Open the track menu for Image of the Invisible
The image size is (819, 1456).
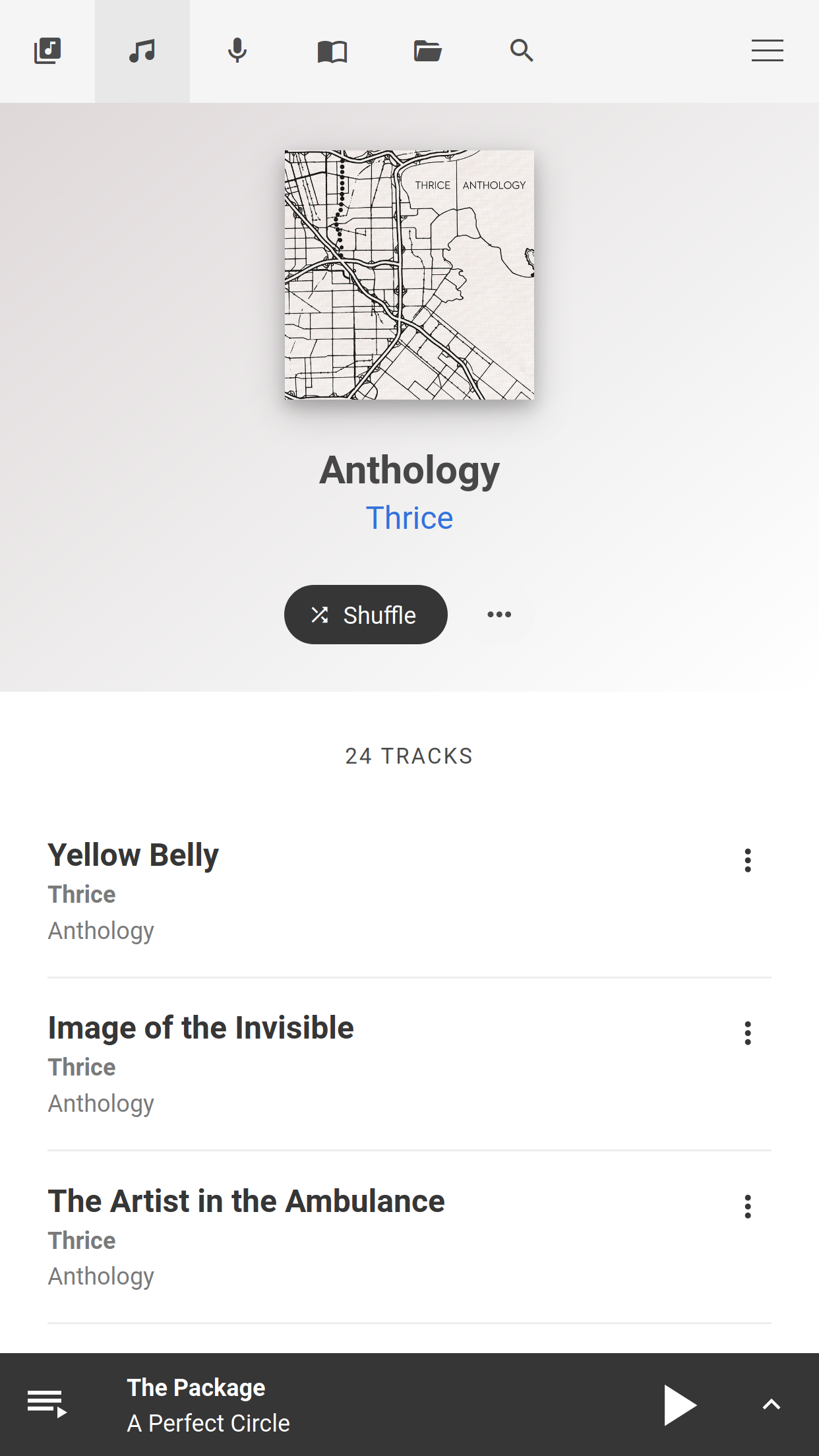tap(747, 1033)
